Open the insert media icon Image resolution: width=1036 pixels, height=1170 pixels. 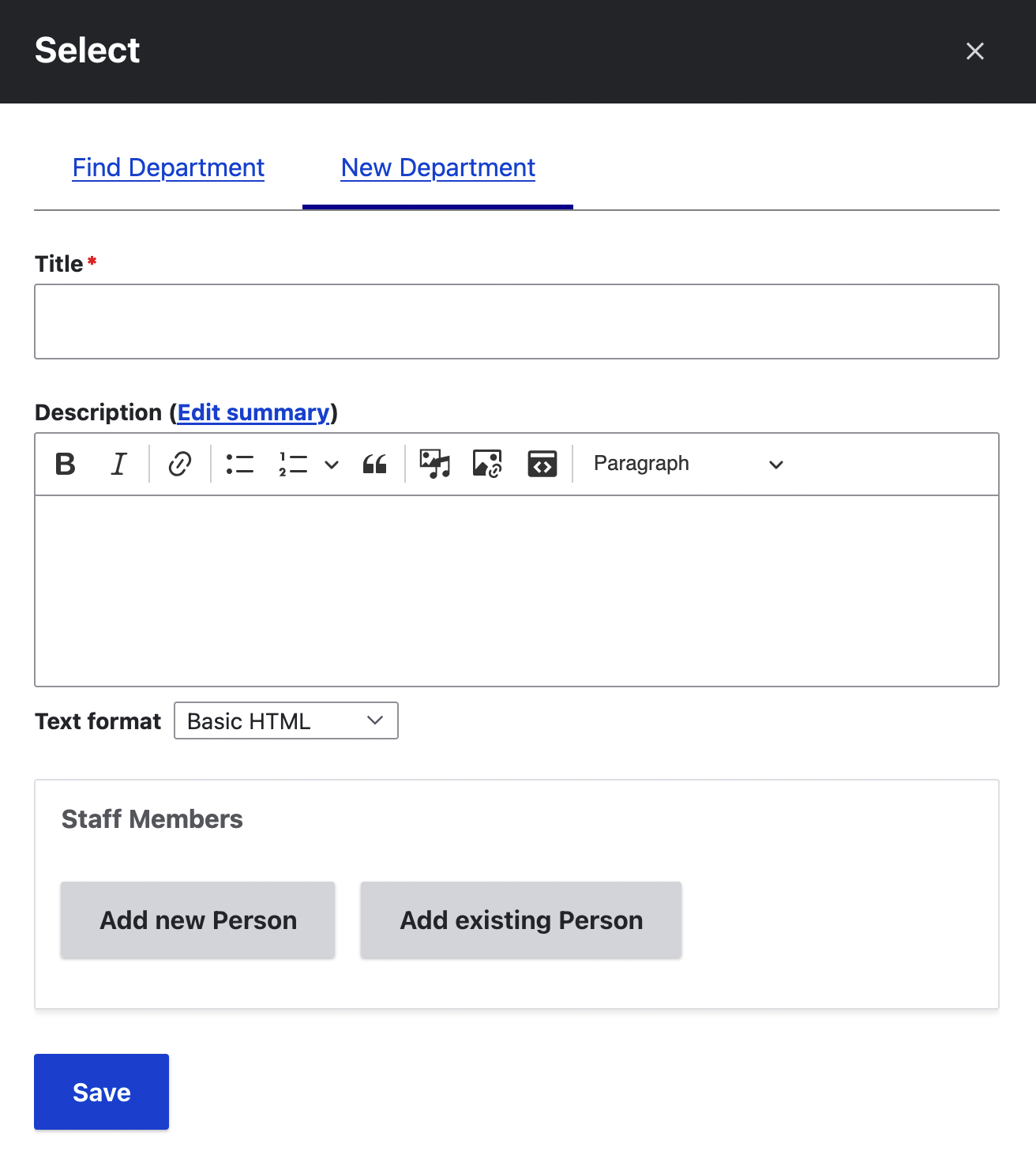434,464
